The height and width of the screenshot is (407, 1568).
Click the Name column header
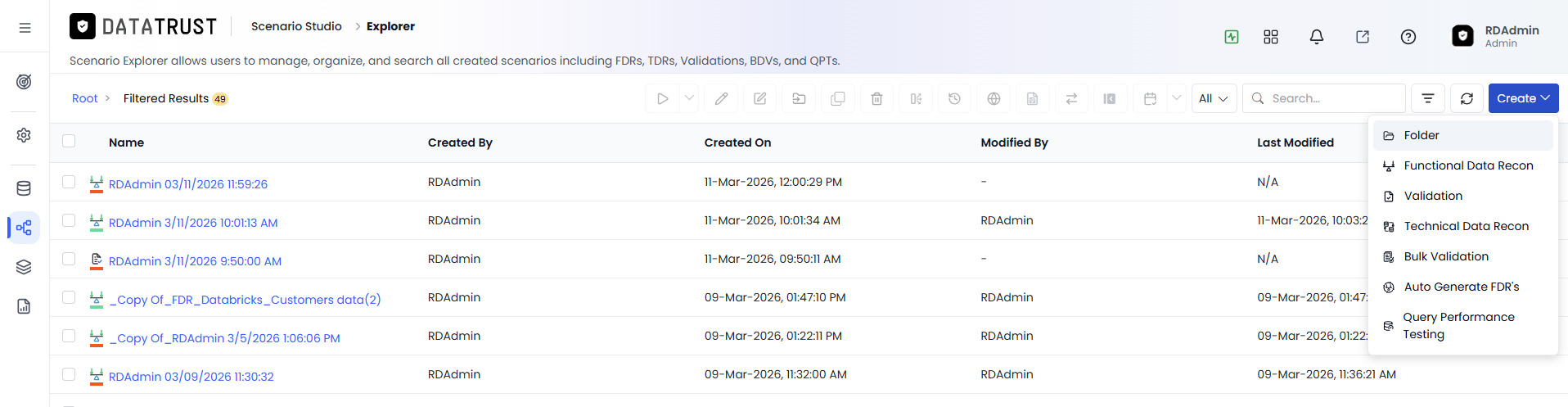point(126,142)
